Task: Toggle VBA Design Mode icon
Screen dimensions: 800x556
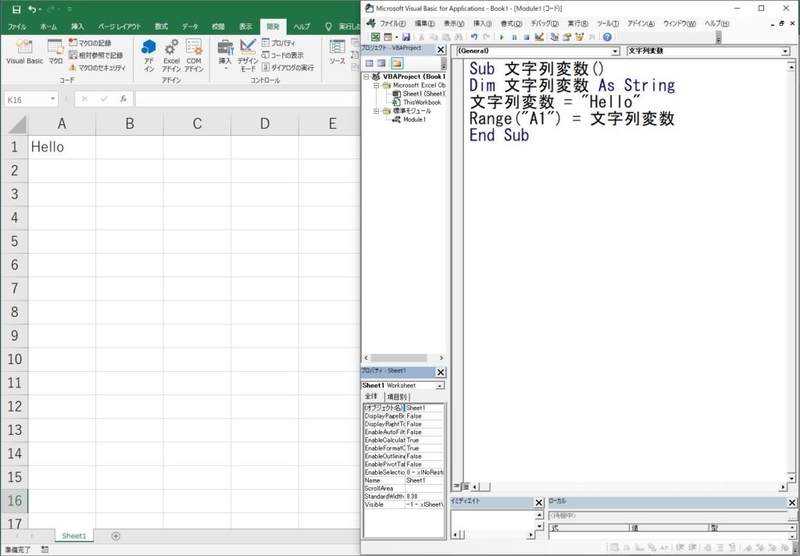Action: pos(539,37)
